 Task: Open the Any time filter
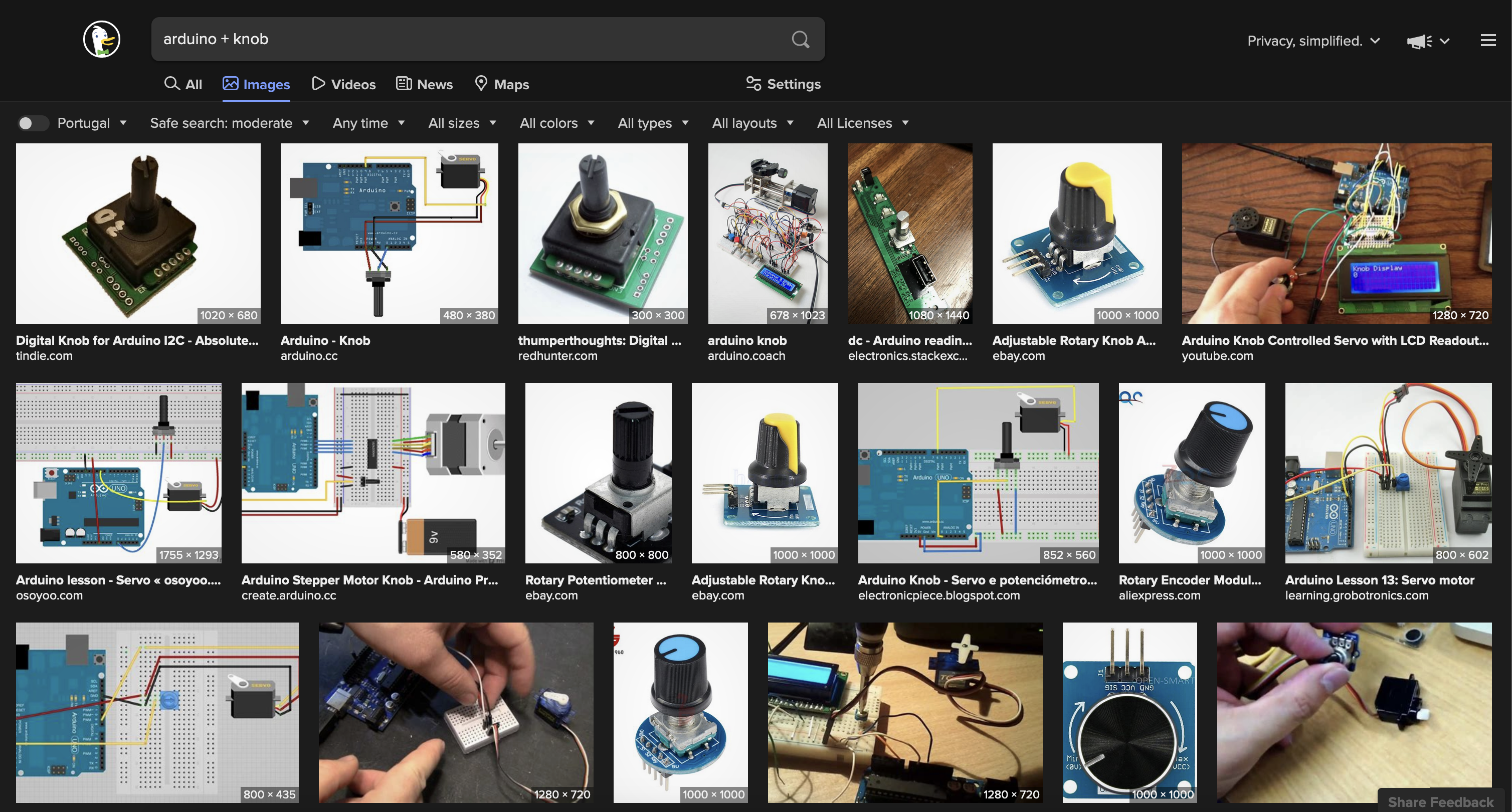tap(368, 123)
